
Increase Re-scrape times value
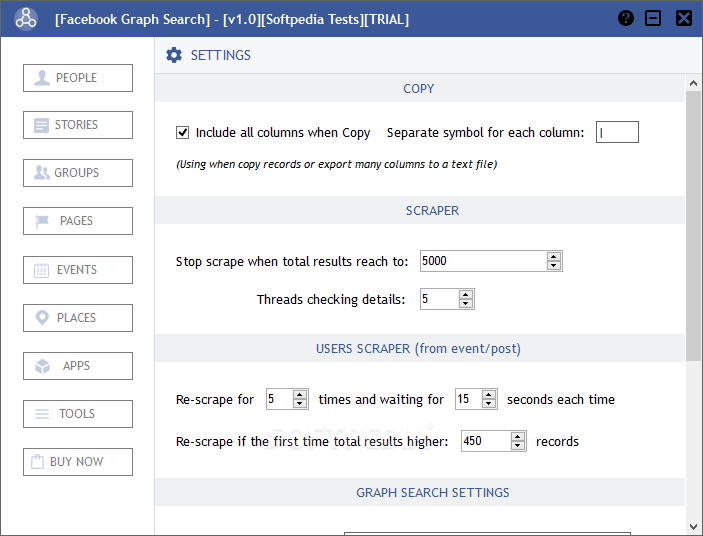click(299, 395)
